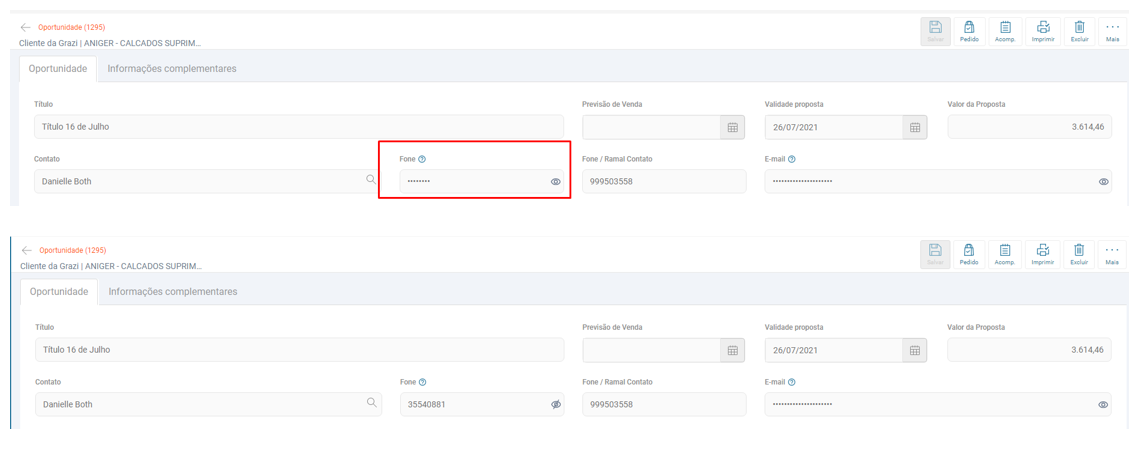Open Previsão de Venda calendar in upper form

pyautogui.click(x=732, y=128)
